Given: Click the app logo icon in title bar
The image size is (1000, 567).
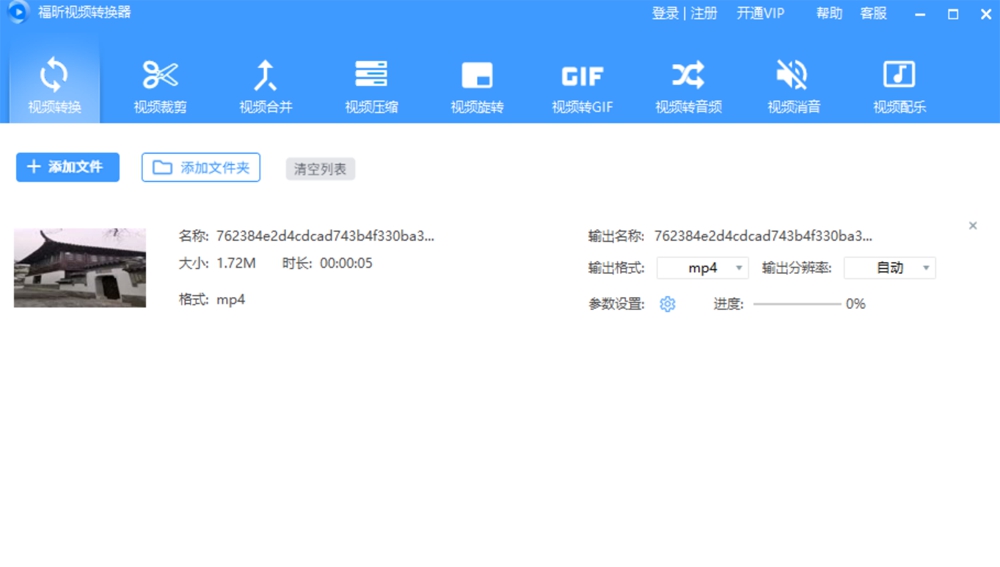Looking at the screenshot, I should click(17, 12).
